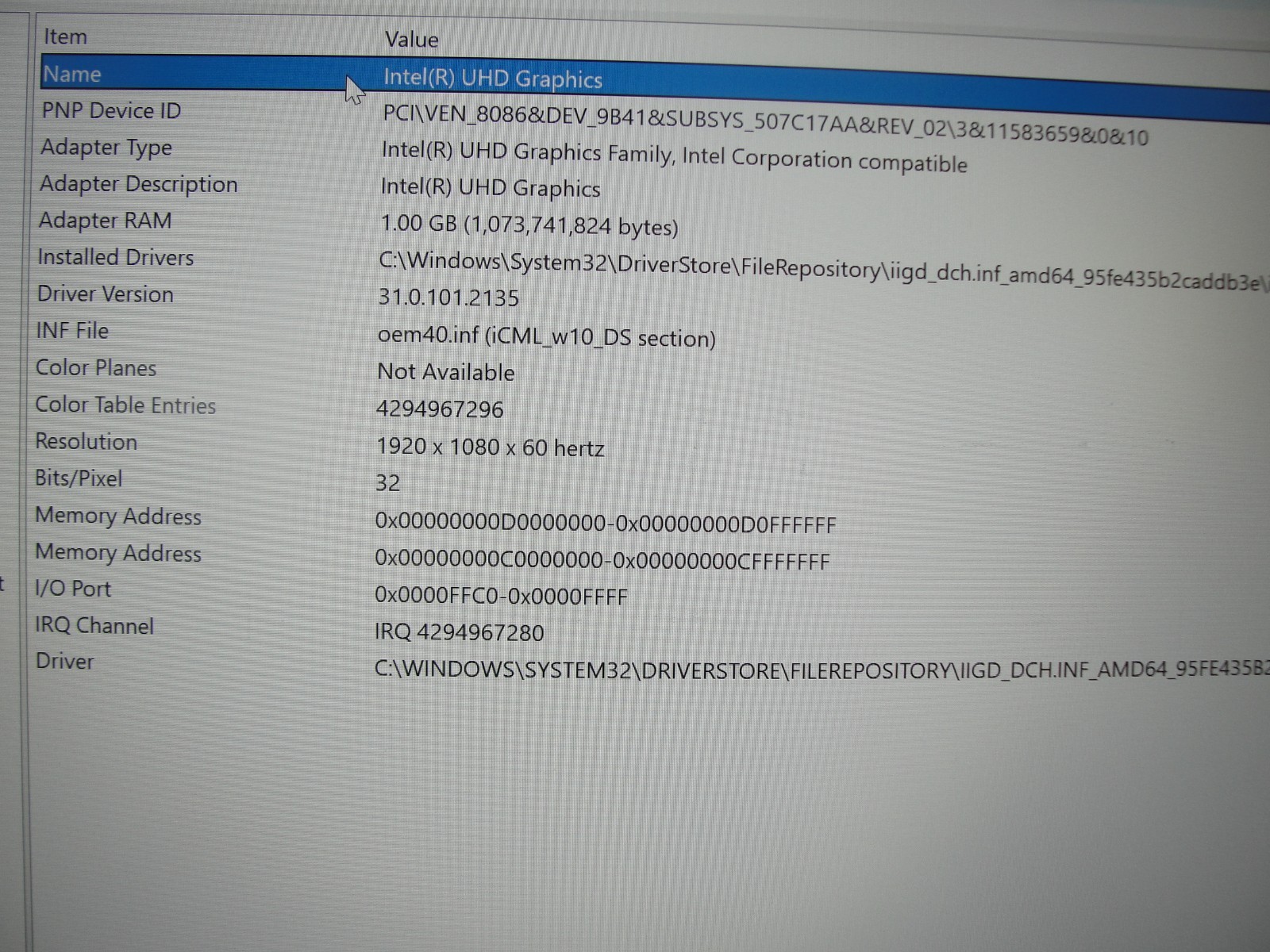Screen dimensions: 1270x952
Task: Click the 1.00 GB adapter RAM value
Action: point(529,225)
